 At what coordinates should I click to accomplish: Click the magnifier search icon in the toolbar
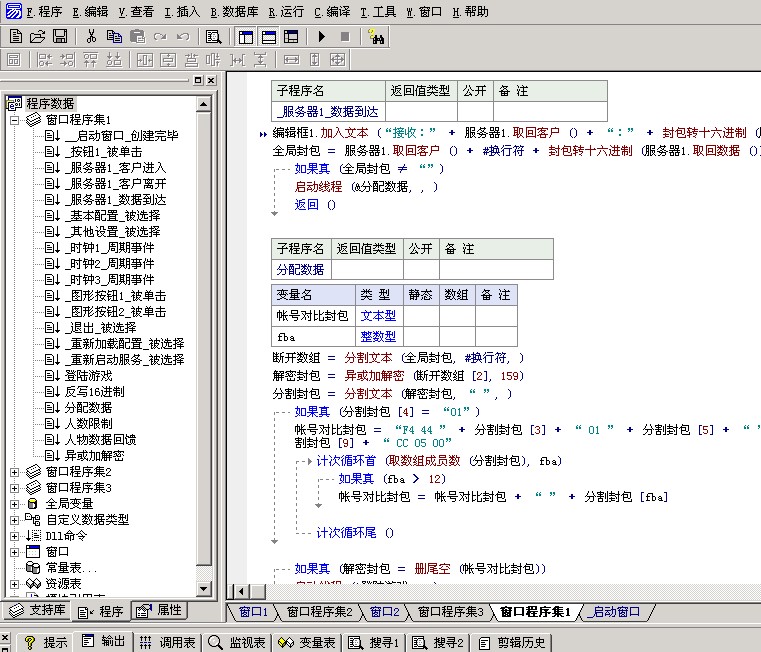coord(213,36)
